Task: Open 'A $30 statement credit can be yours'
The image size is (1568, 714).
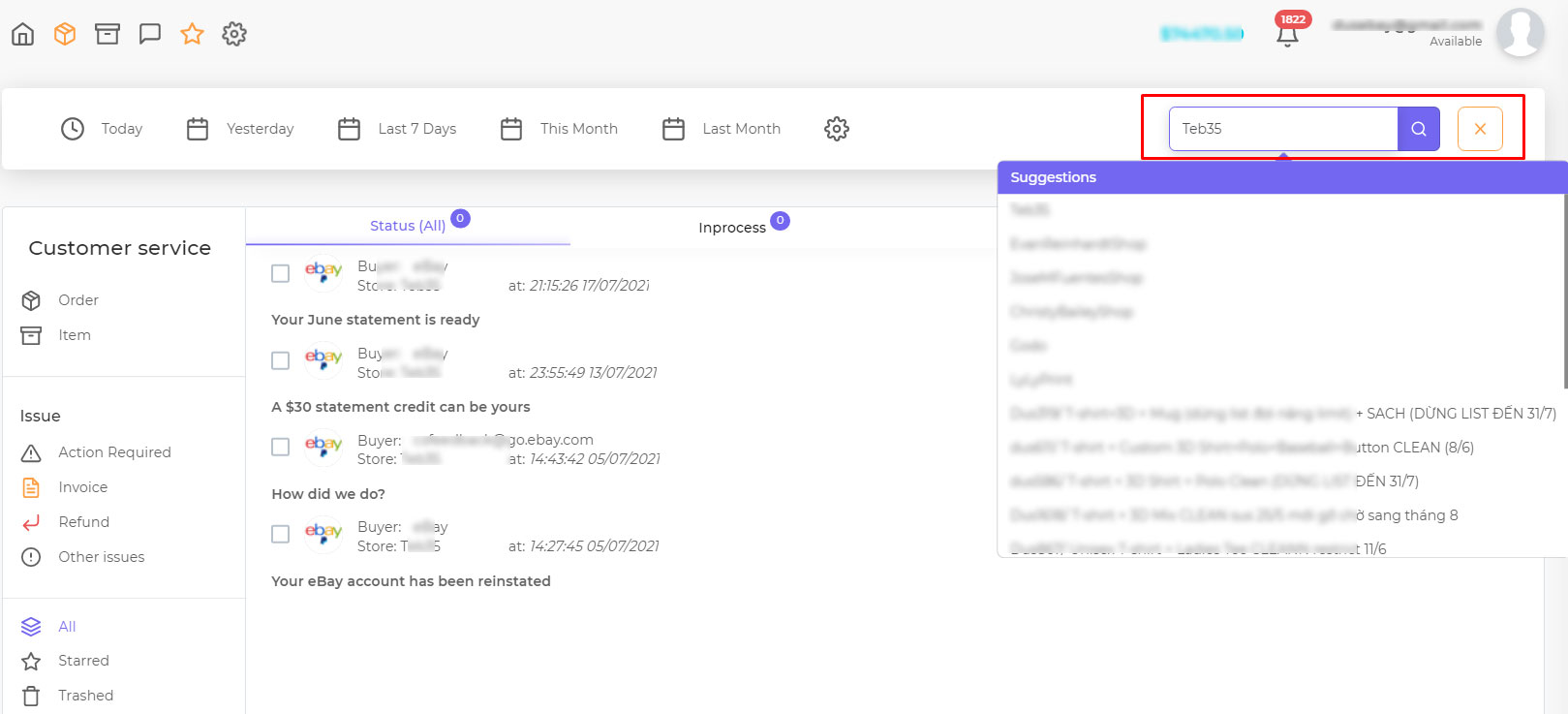Action: (401, 407)
